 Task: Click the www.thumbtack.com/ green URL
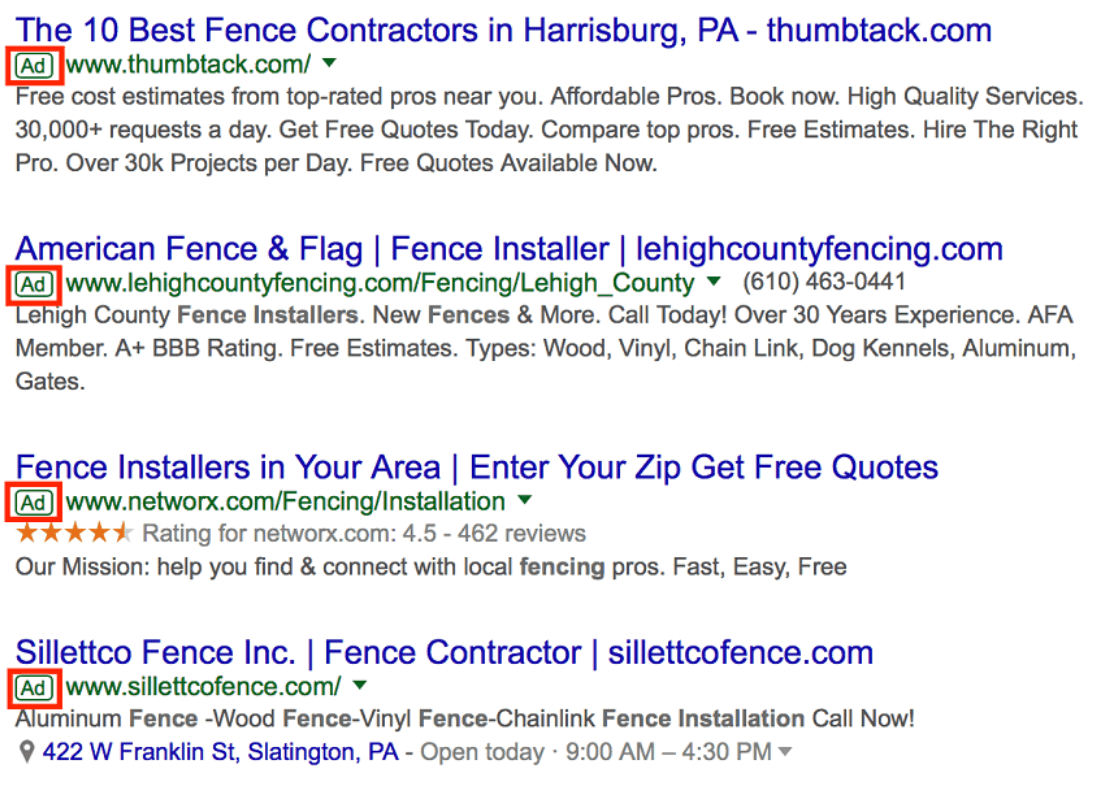pos(188,66)
